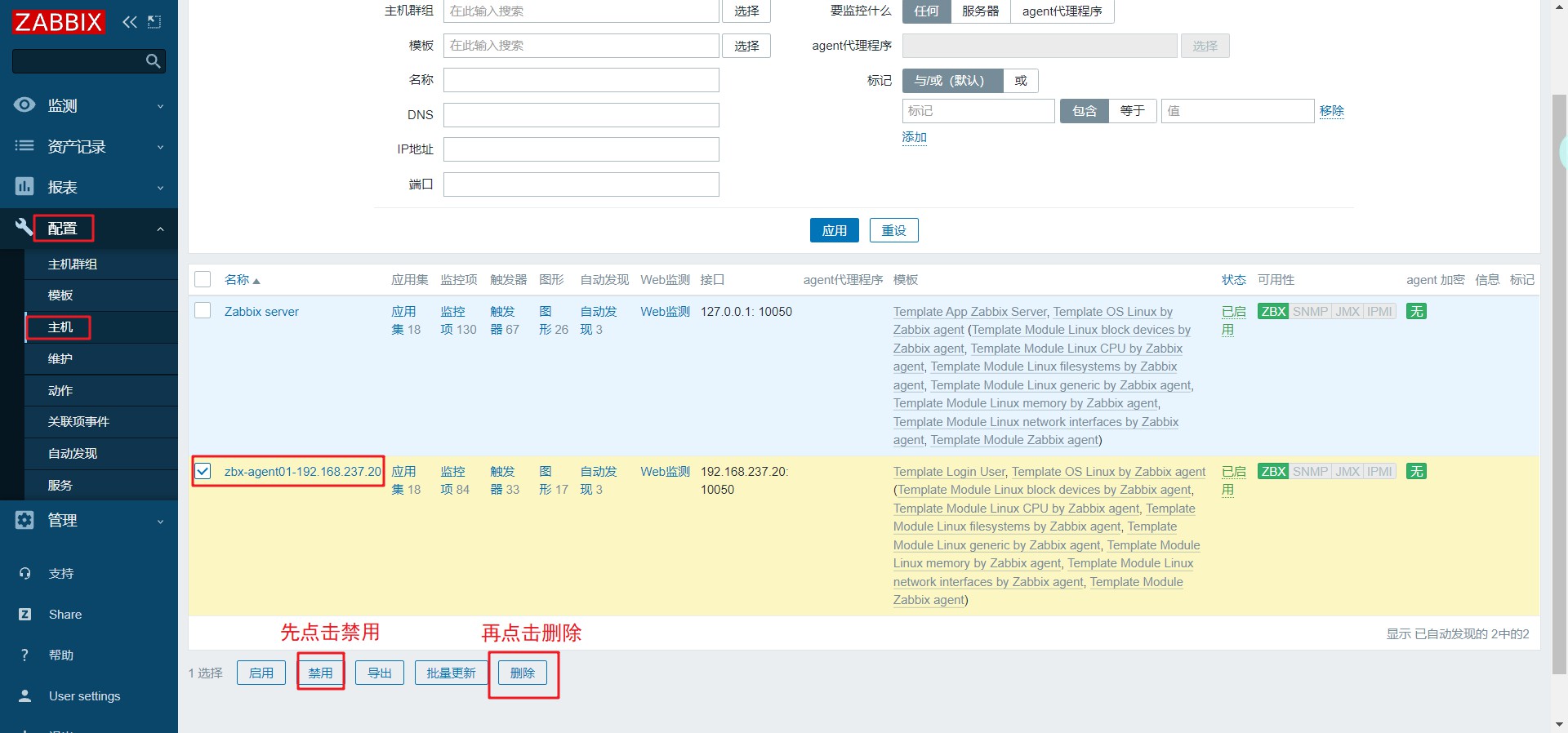Viewport: 1568px width, 733px height.
Task: Click the Z icon for Share
Action: click(x=24, y=614)
